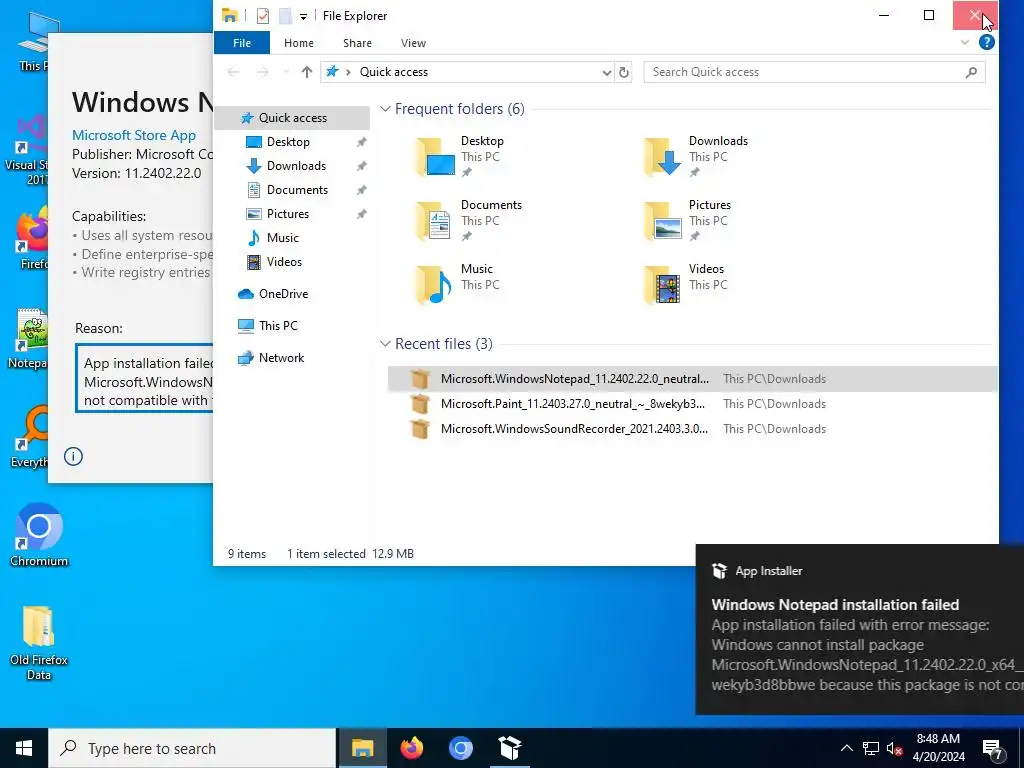
Task: Click the muted volume tray icon
Action: point(894,748)
